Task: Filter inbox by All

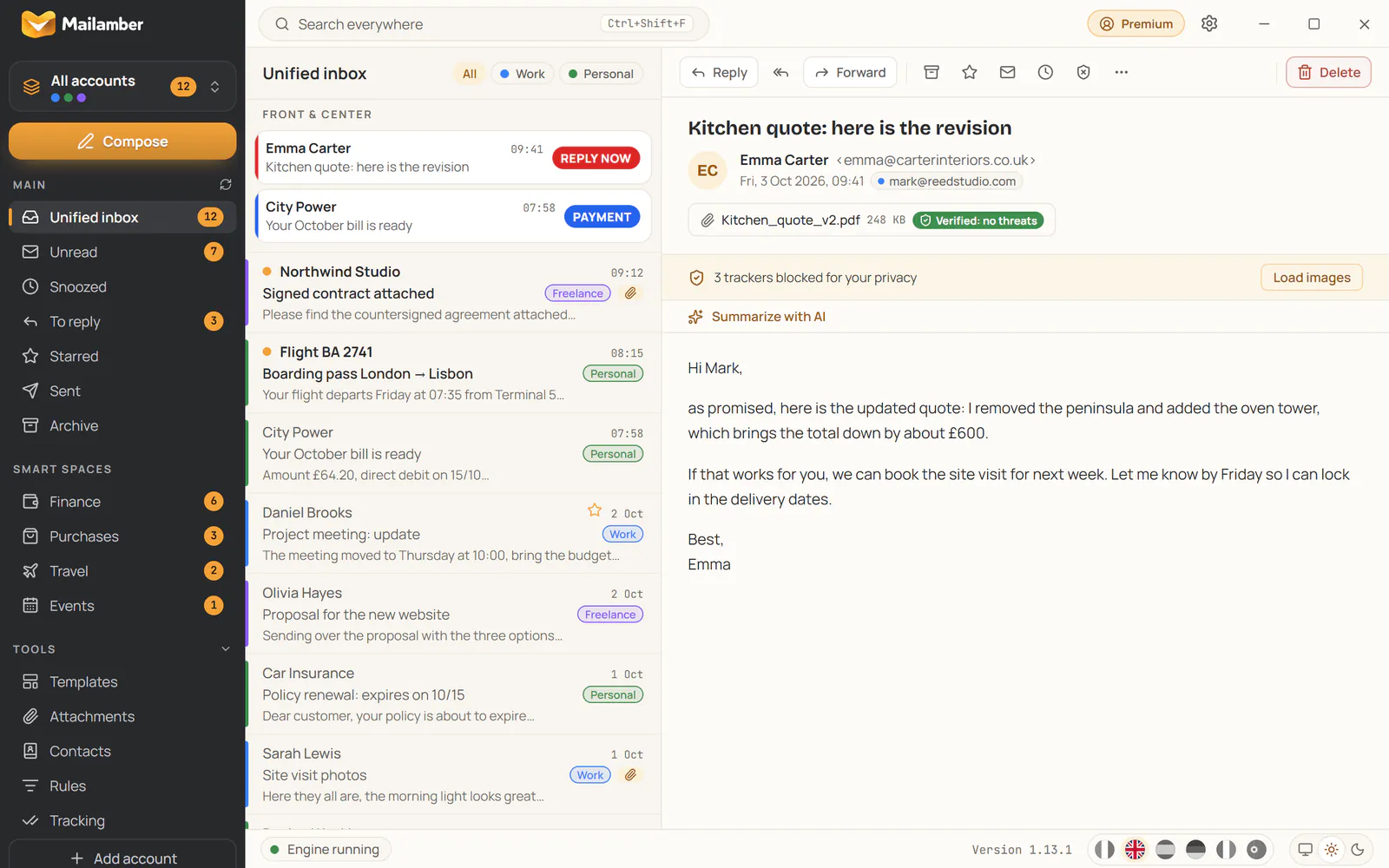Action: (470, 74)
